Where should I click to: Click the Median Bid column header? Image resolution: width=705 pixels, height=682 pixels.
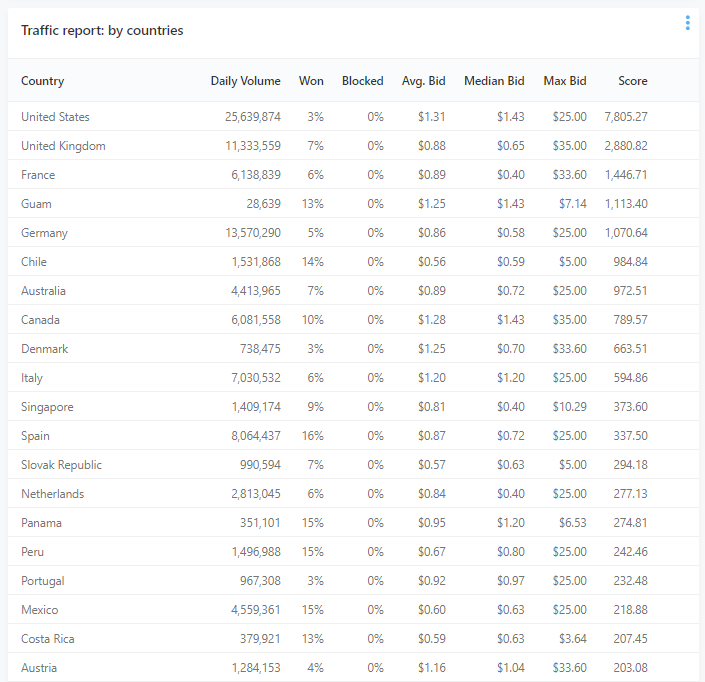point(494,81)
